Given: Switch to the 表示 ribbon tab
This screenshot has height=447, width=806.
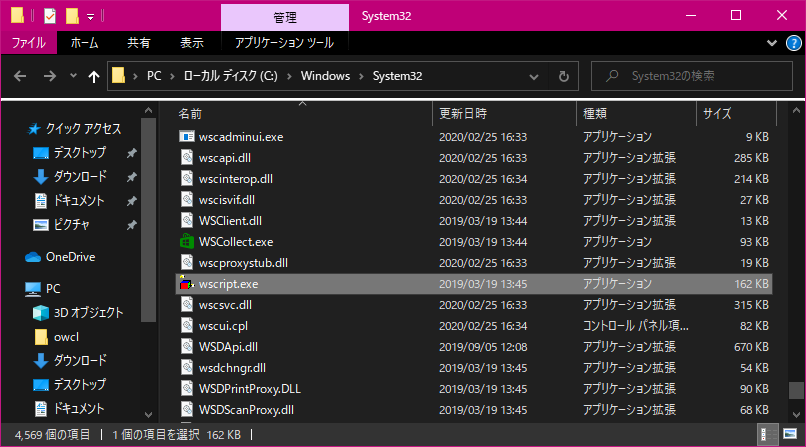Looking at the screenshot, I should coord(191,43).
